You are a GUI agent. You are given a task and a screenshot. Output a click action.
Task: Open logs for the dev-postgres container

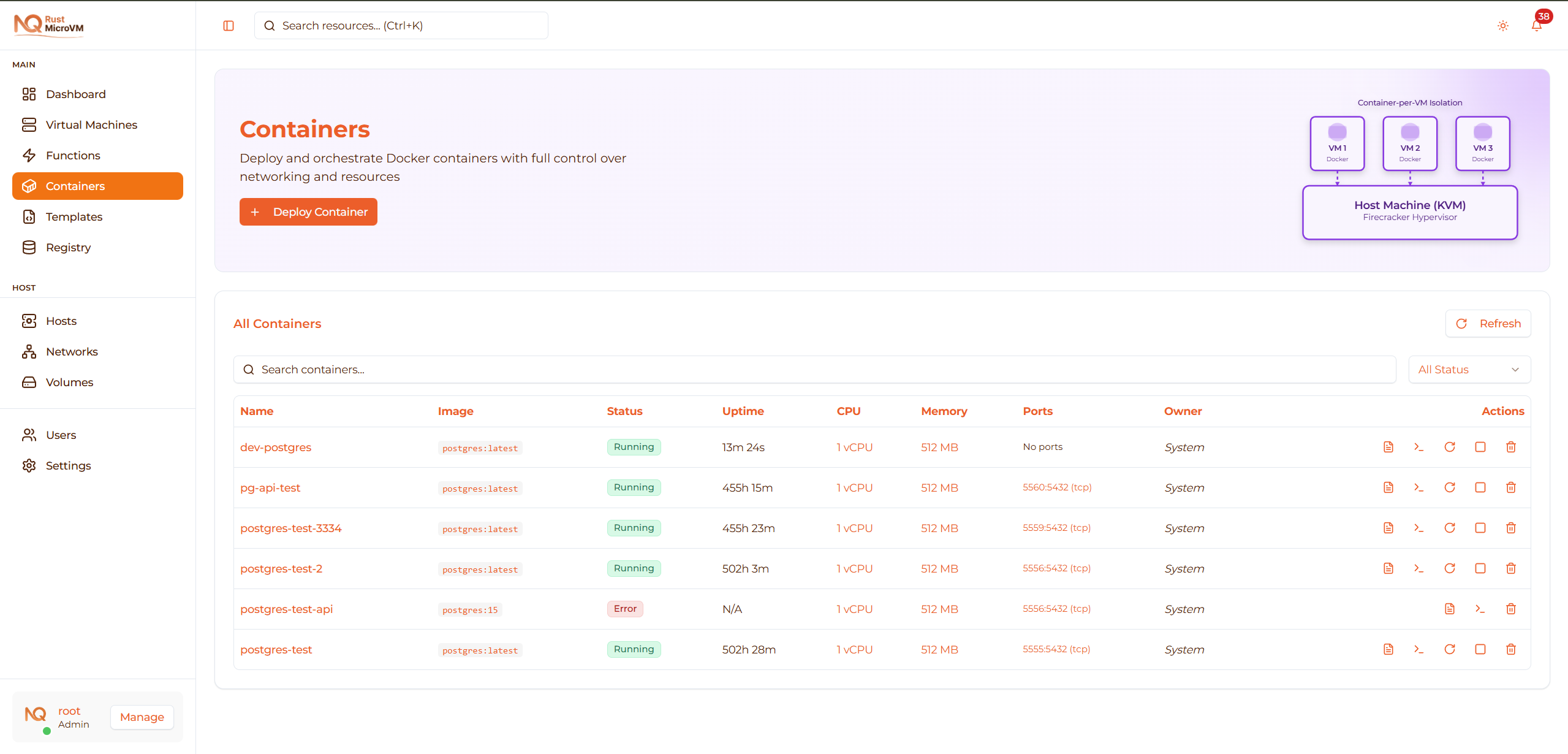[1388, 447]
